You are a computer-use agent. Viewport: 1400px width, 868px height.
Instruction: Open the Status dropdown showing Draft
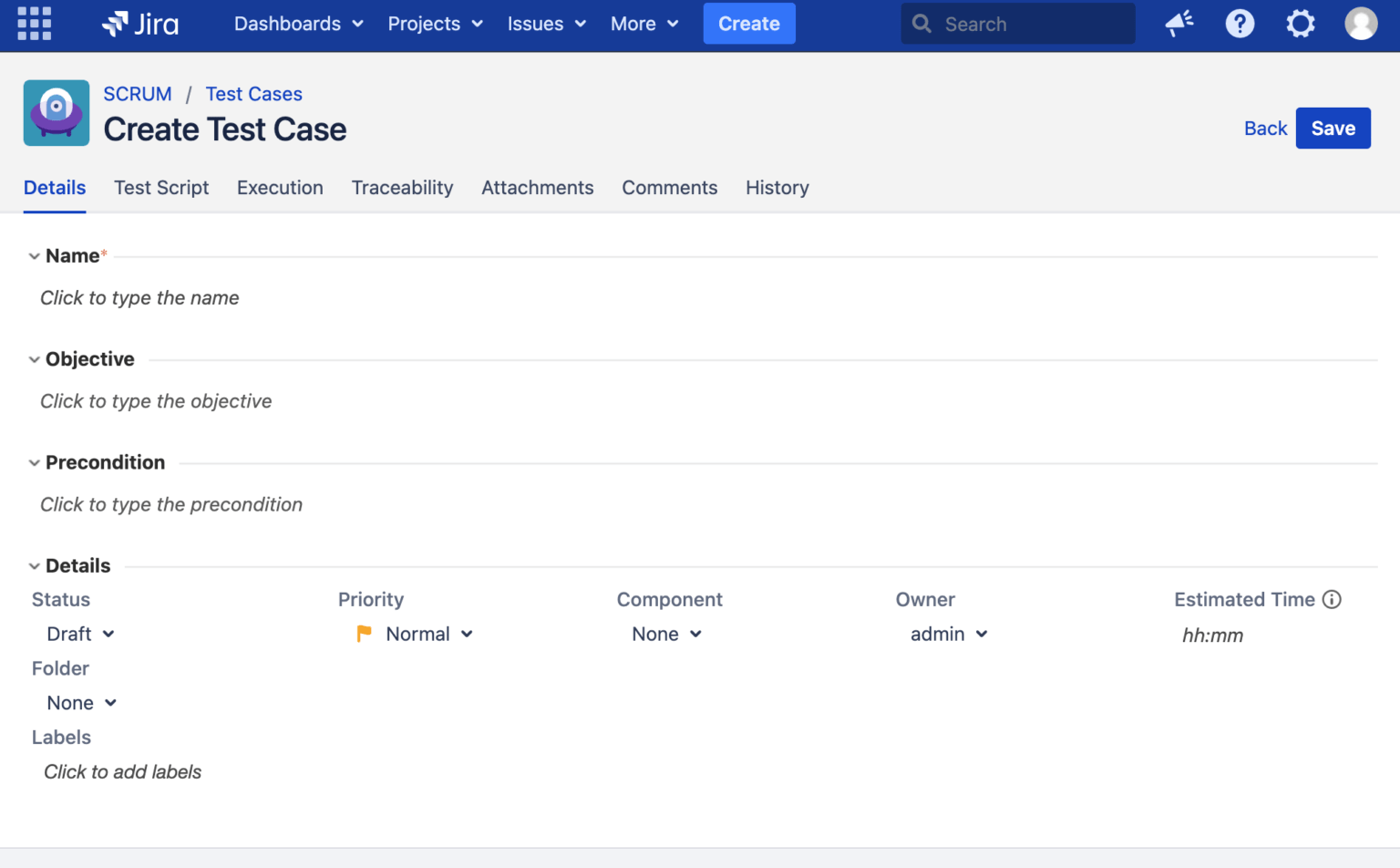coord(80,634)
